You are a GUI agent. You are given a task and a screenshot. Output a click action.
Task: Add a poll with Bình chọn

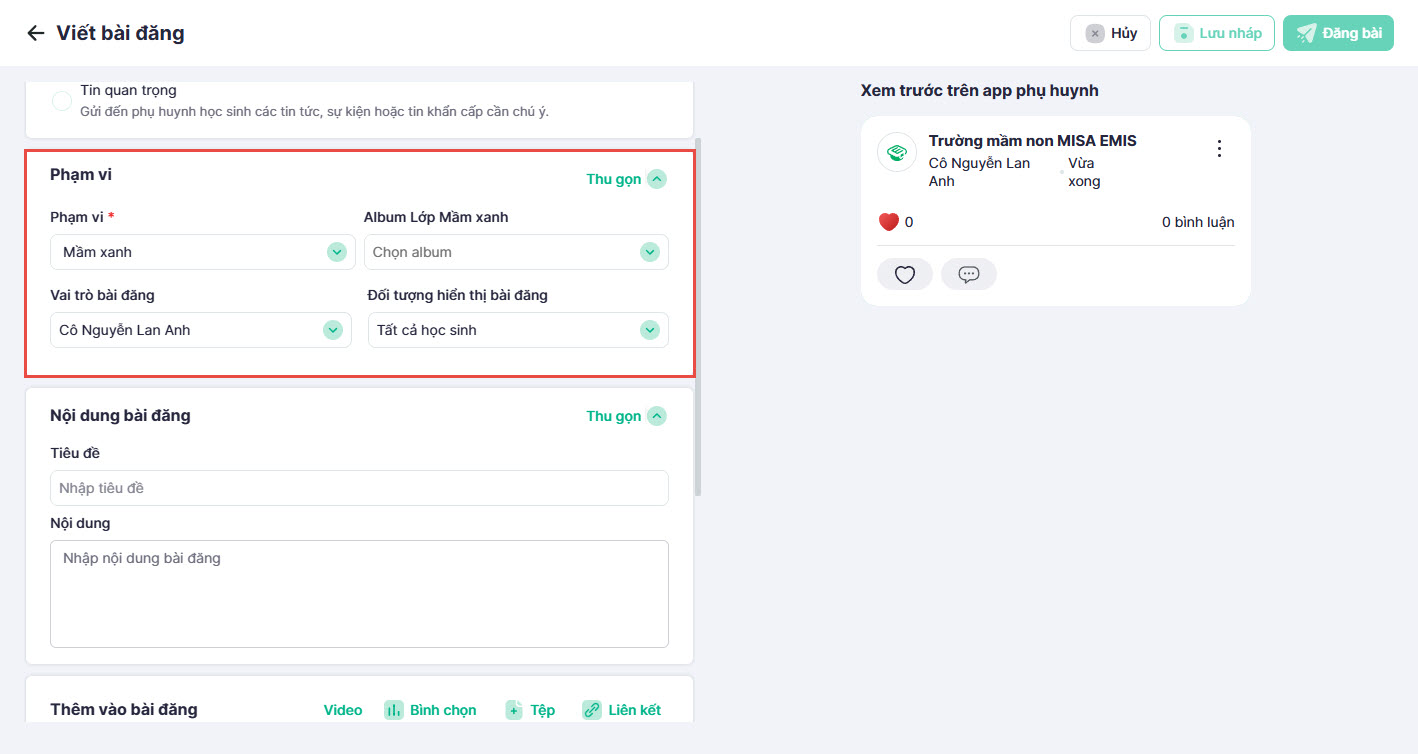coord(431,710)
